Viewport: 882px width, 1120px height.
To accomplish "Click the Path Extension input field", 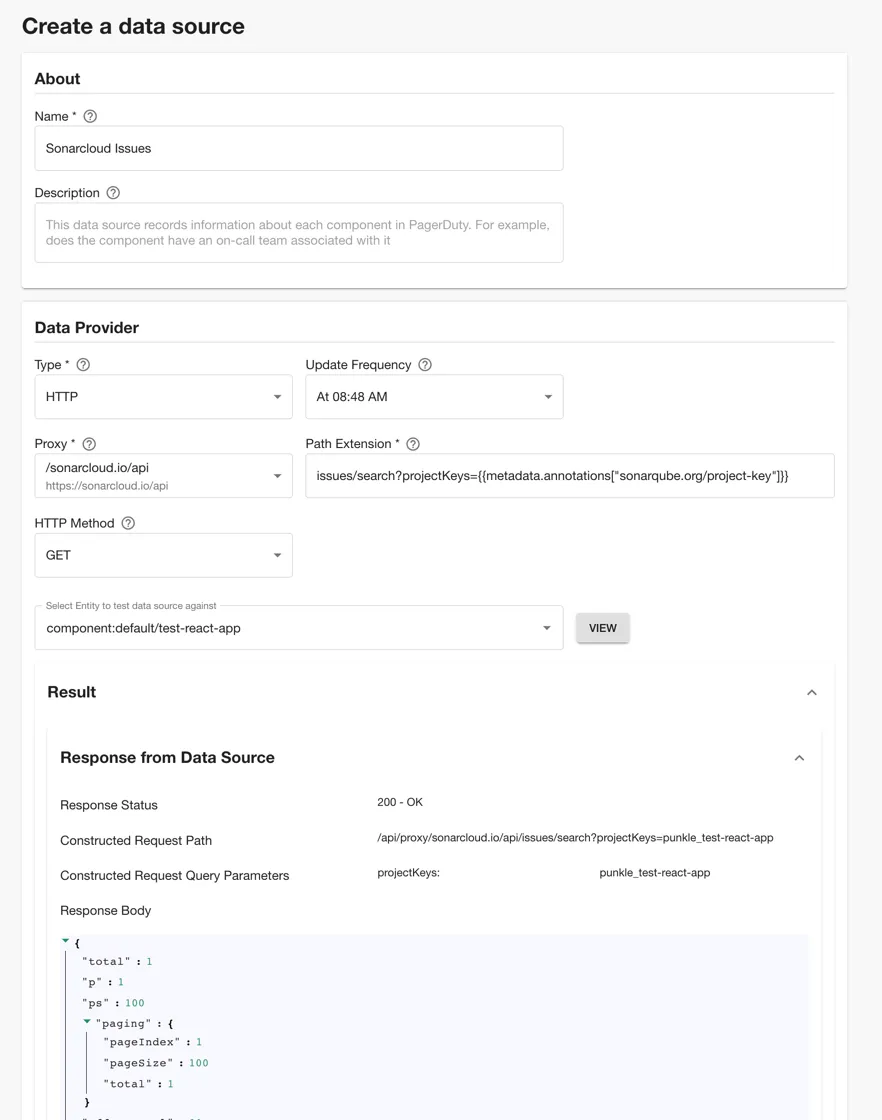I will tap(569, 475).
